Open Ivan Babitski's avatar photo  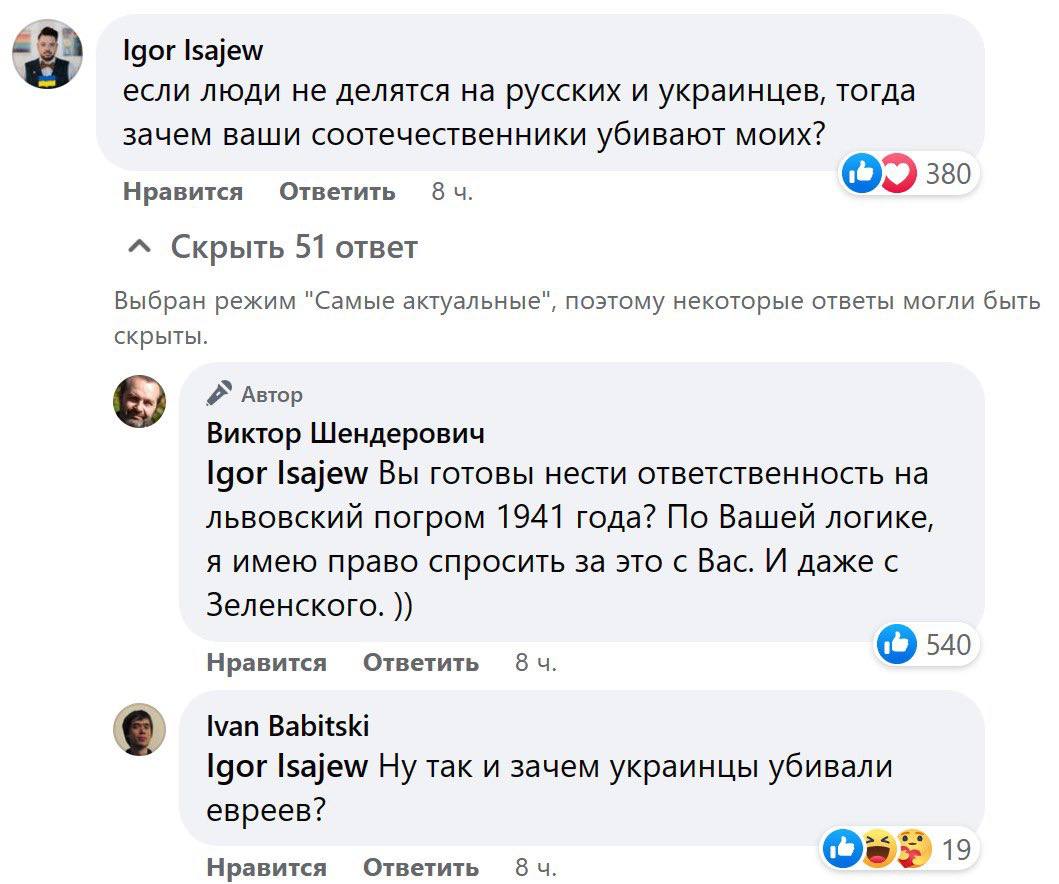click(x=139, y=728)
